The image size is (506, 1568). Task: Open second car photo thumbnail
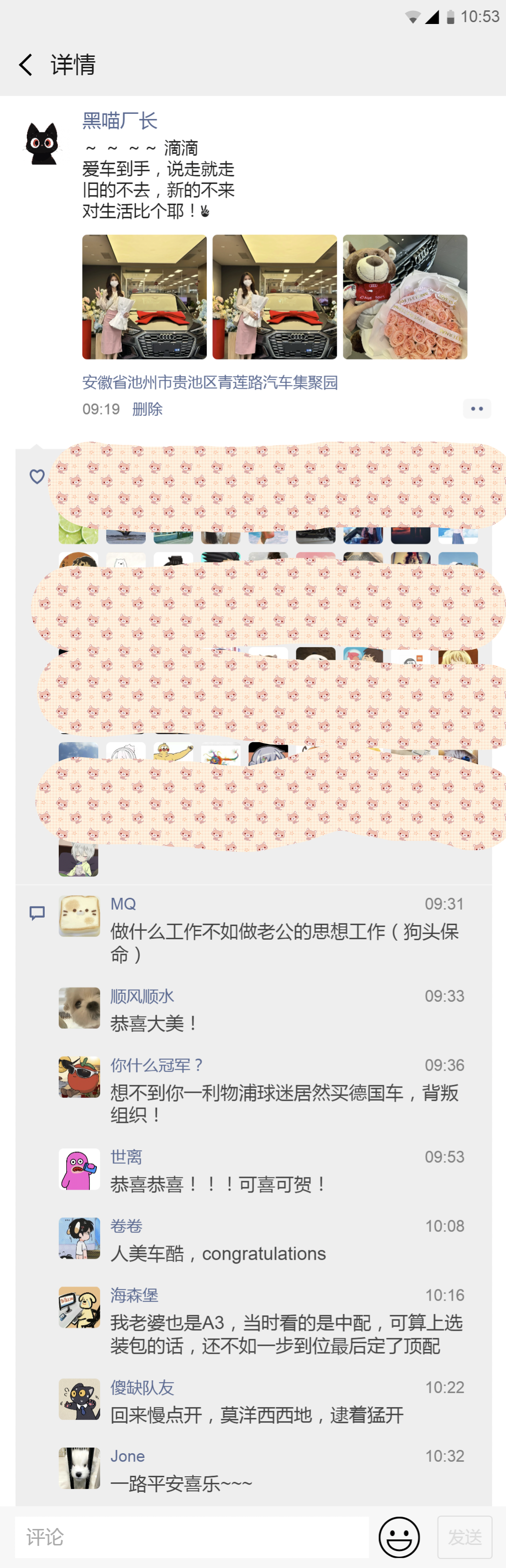point(274,297)
